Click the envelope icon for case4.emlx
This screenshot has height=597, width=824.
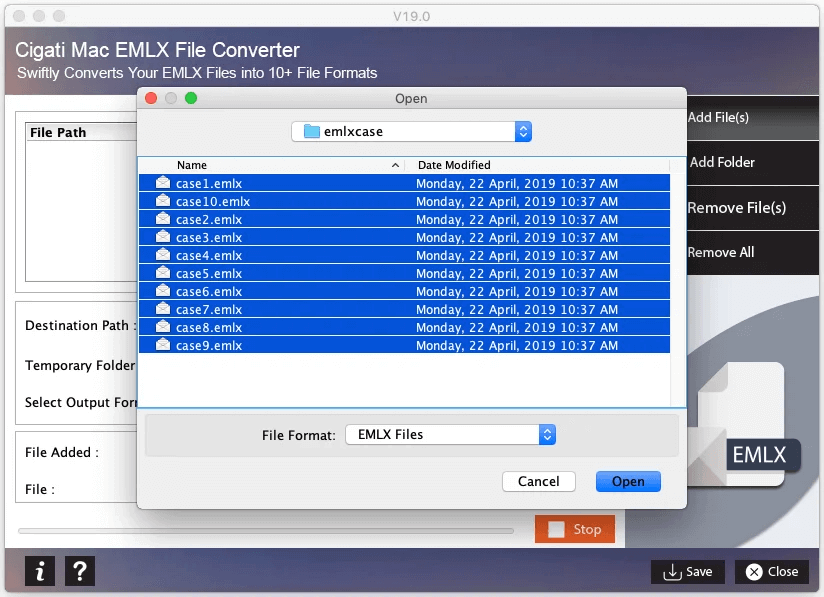pyautogui.click(x=163, y=255)
